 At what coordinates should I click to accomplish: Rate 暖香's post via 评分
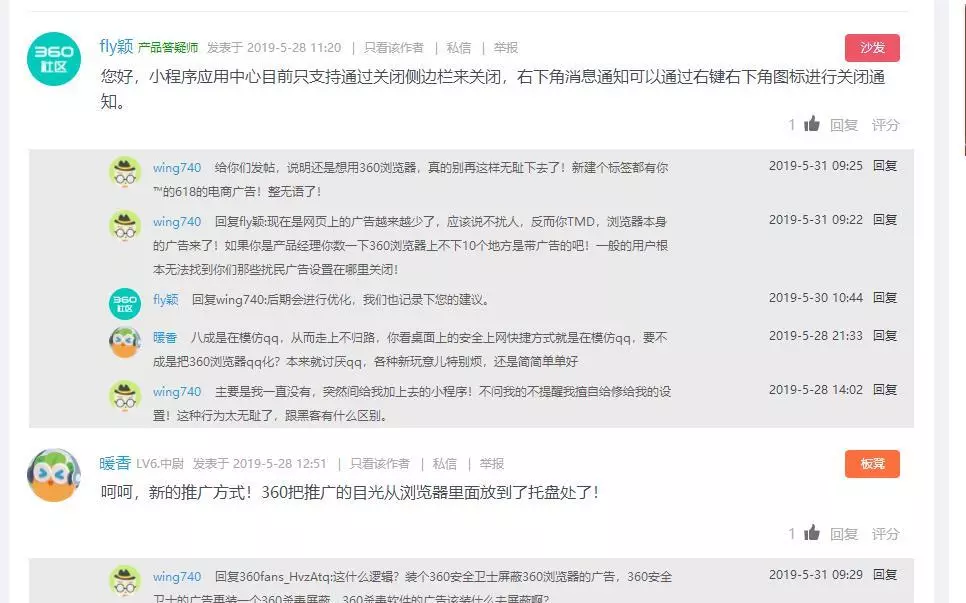pyautogui.click(x=885, y=534)
